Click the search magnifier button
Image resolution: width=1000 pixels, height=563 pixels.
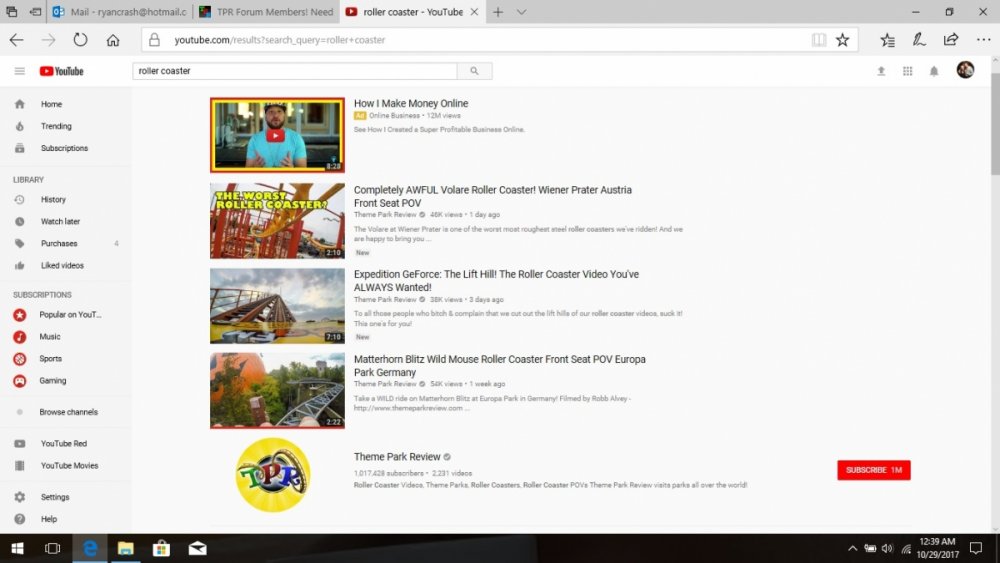coord(474,71)
